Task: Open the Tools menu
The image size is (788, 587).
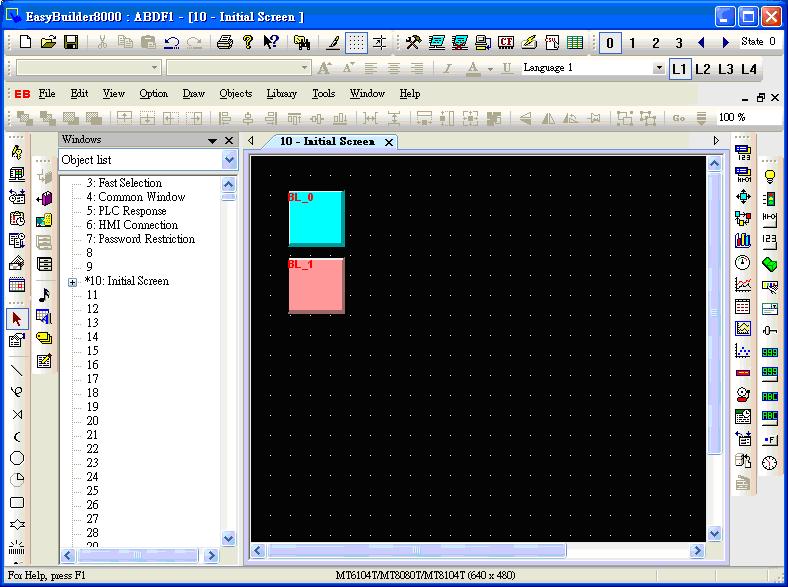Action: [323, 93]
